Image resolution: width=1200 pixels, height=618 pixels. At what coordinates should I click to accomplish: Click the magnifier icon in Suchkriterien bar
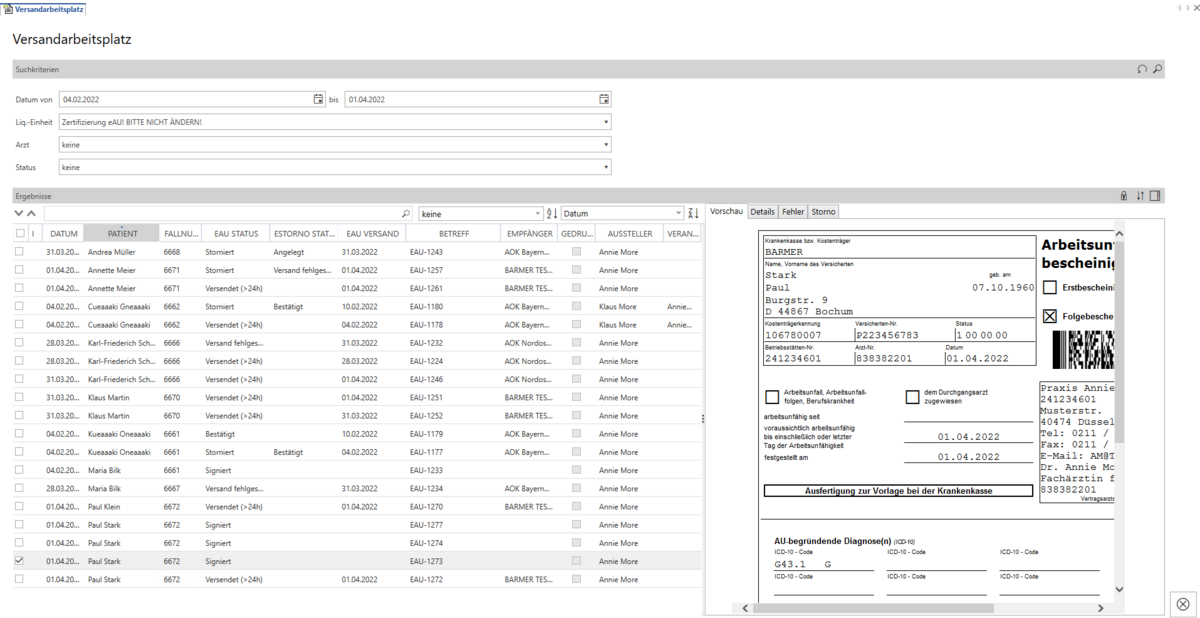1158,70
